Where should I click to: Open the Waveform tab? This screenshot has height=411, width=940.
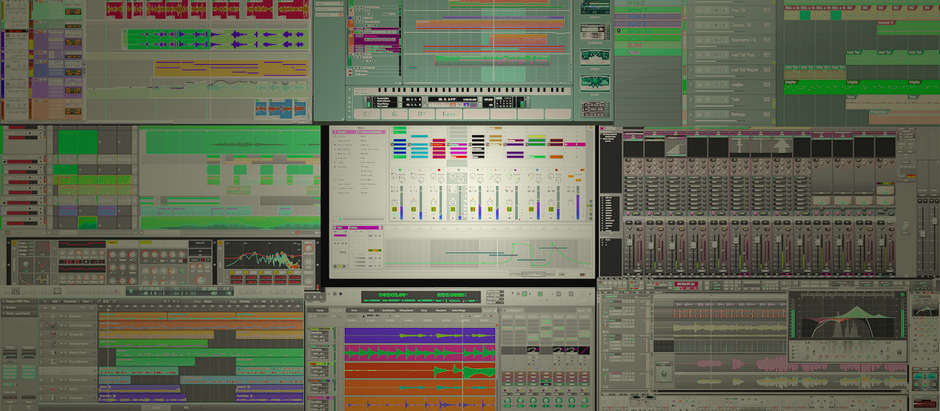pos(441,310)
